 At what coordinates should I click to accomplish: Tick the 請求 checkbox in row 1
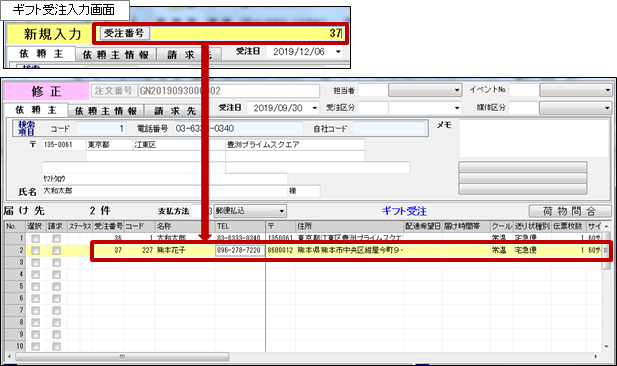click(56, 238)
